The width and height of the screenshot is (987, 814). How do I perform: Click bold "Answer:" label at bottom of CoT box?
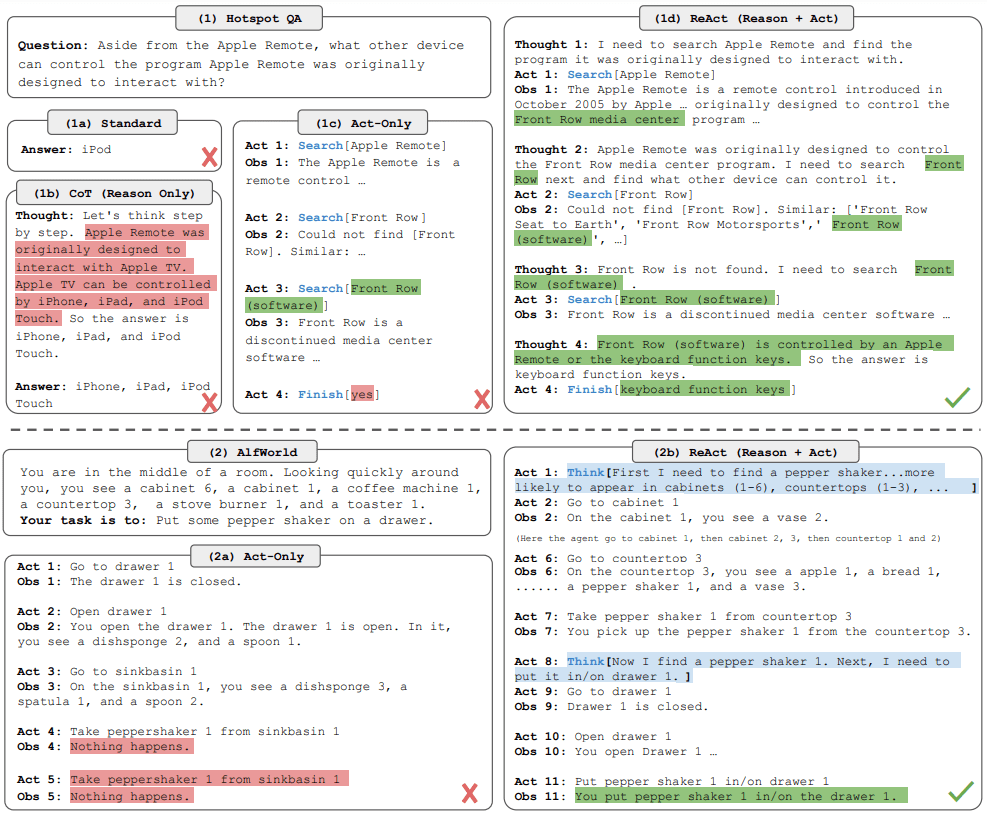(40, 387)
